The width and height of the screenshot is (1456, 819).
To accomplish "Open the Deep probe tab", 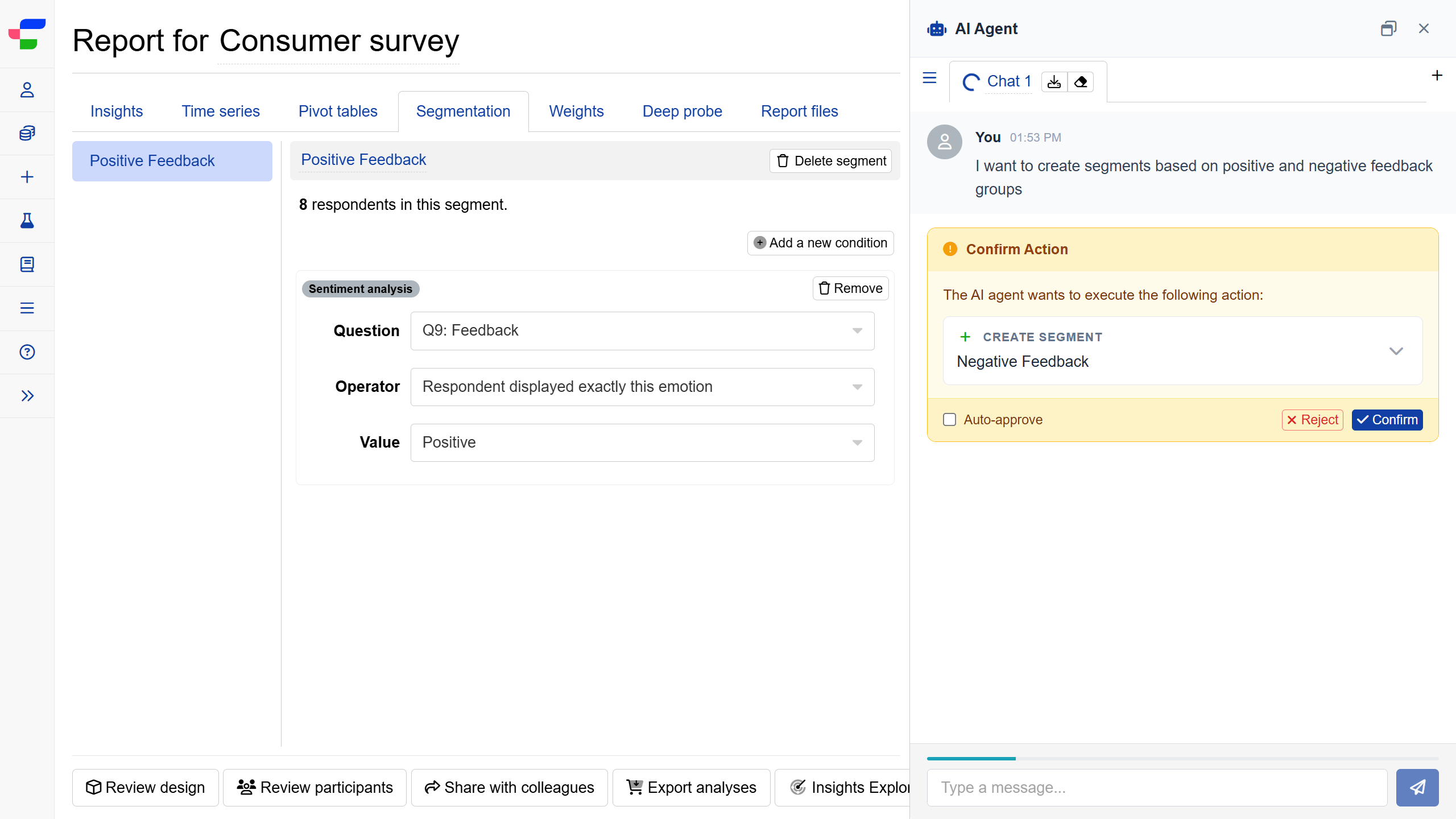I will tap(682, 111).
